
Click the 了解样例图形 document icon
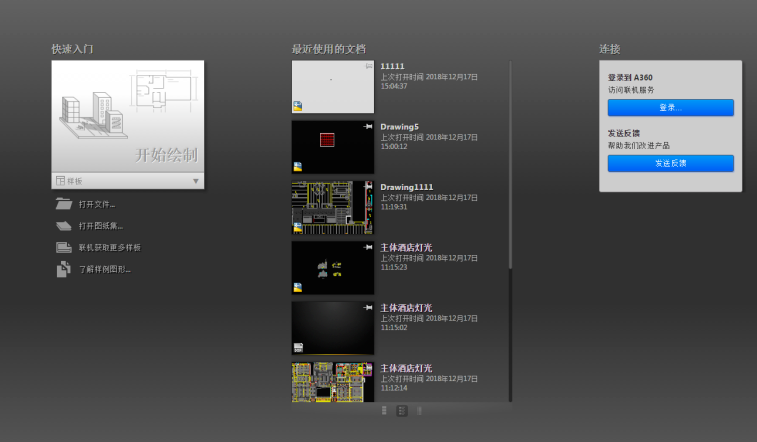[x=63, y=269]
